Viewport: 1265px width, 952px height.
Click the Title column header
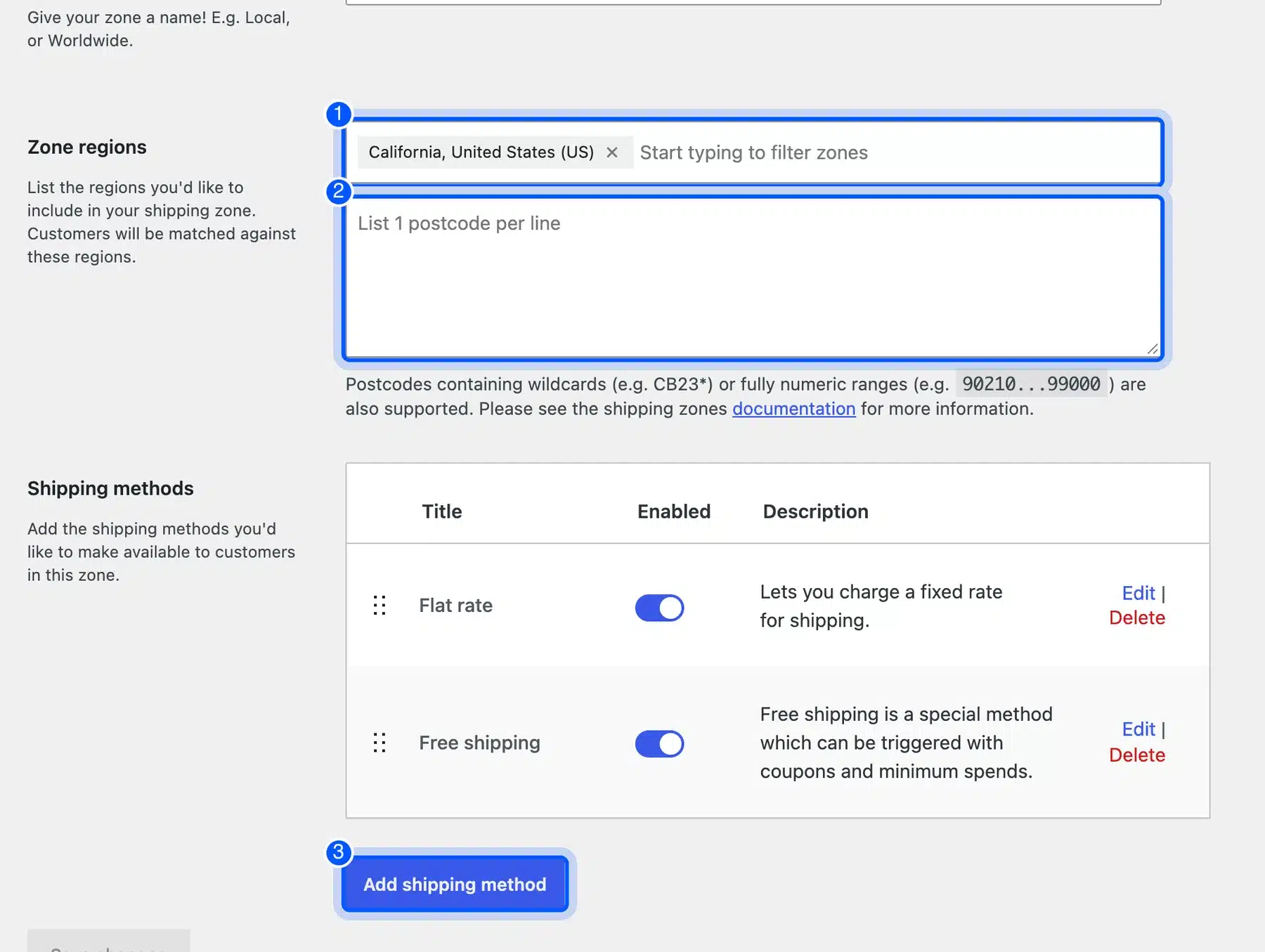point(441,511)
